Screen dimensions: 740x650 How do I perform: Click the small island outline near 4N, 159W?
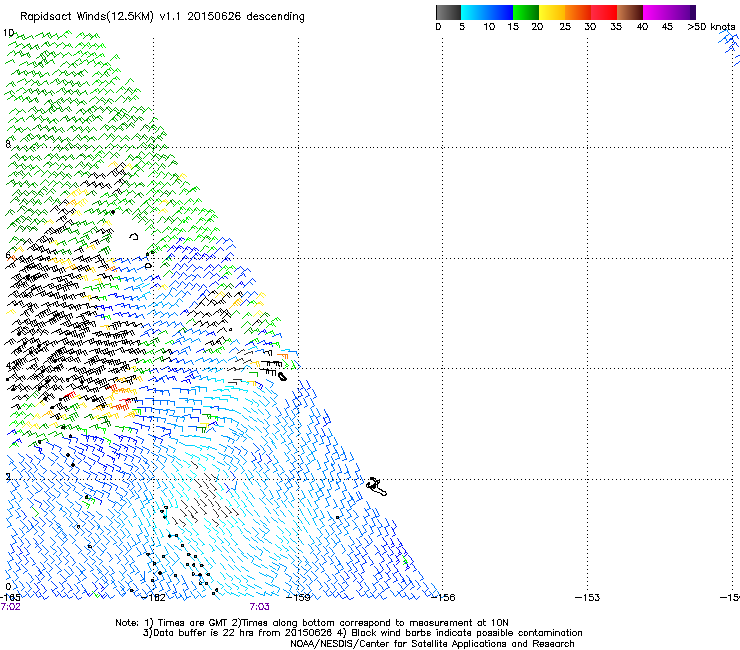pos(282,377)
